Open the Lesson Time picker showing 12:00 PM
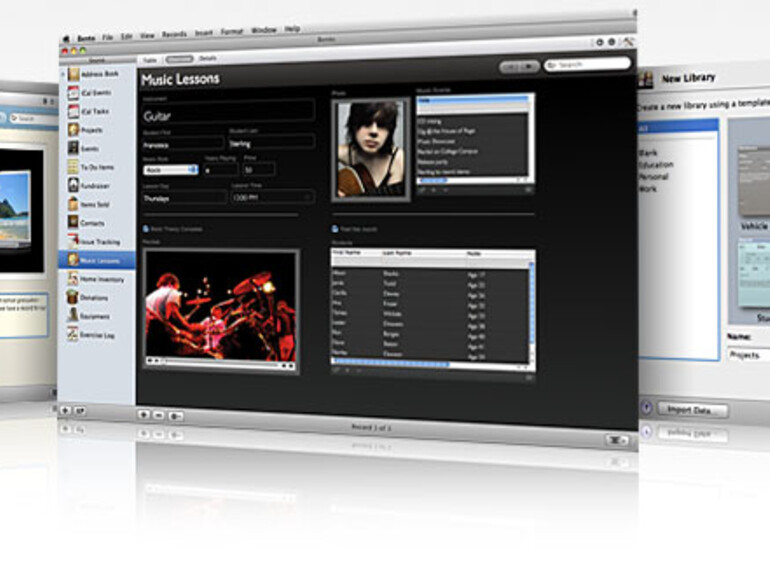The height and width of the screenshot is (578, 770). [273, 197]
